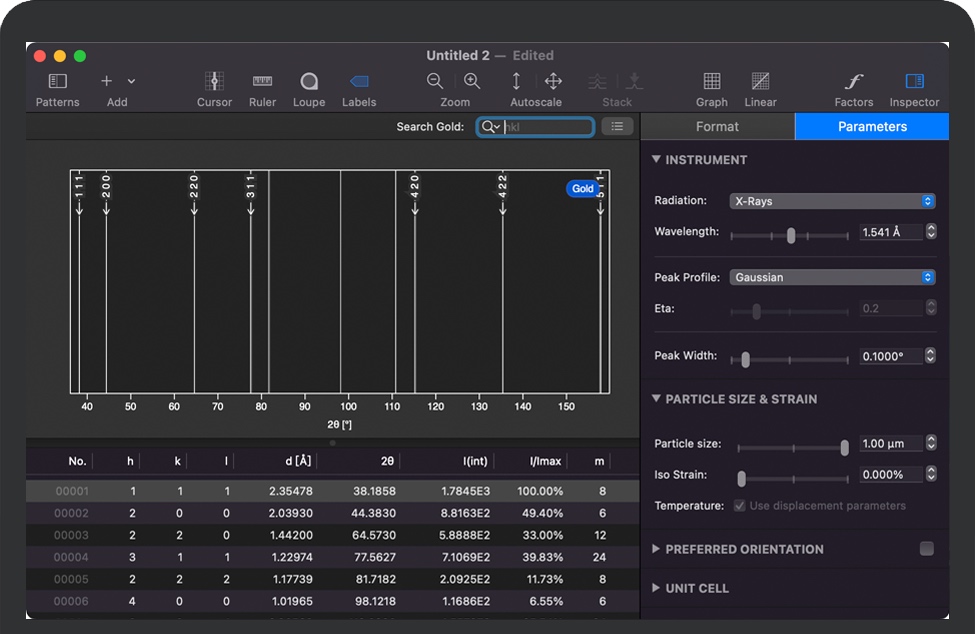Toggle the Inspector panel

point(914,82)
